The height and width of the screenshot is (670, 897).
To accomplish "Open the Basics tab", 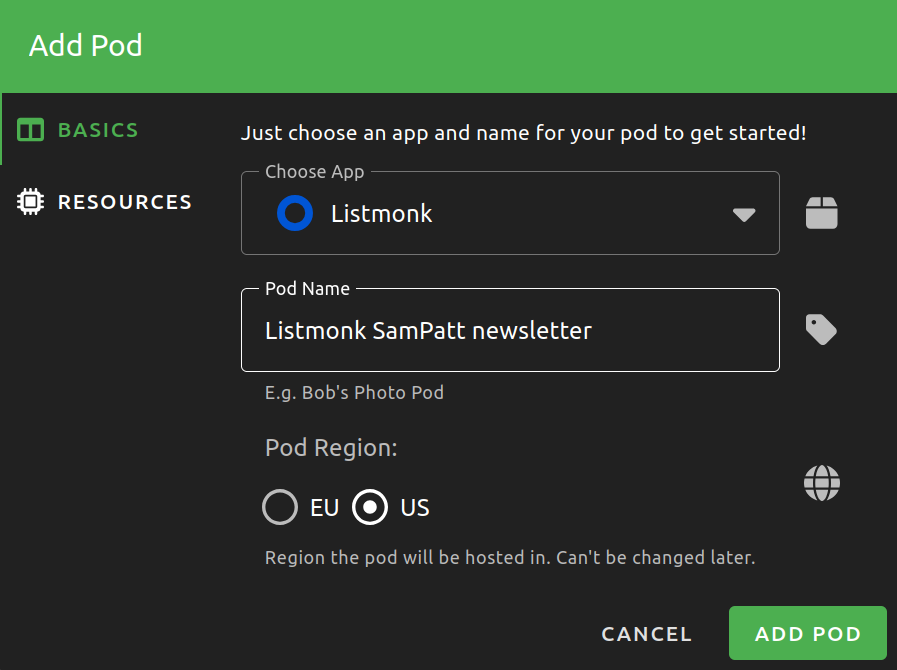I will (x=78, y=130).
